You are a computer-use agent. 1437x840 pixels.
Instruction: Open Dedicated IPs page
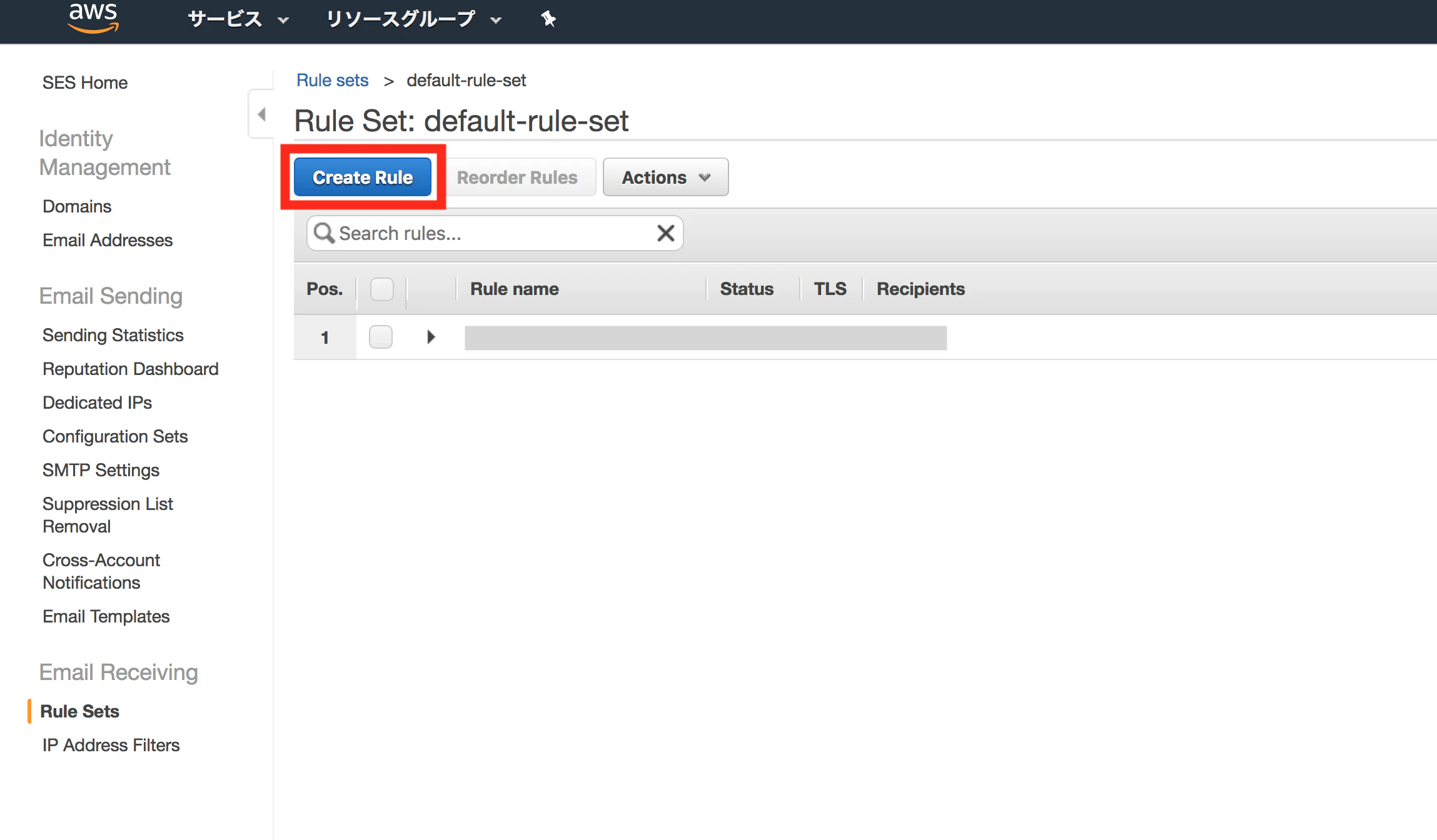[x=98, y=402]
